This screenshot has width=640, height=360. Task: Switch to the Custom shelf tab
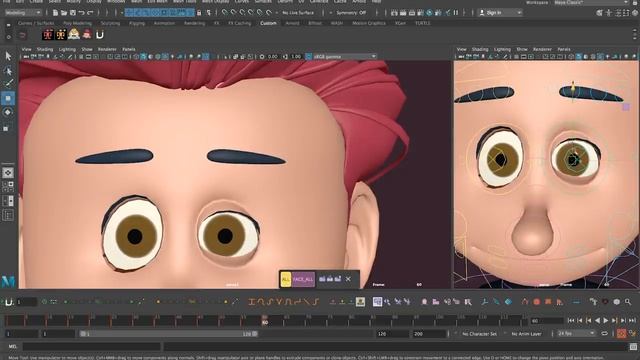268,23
